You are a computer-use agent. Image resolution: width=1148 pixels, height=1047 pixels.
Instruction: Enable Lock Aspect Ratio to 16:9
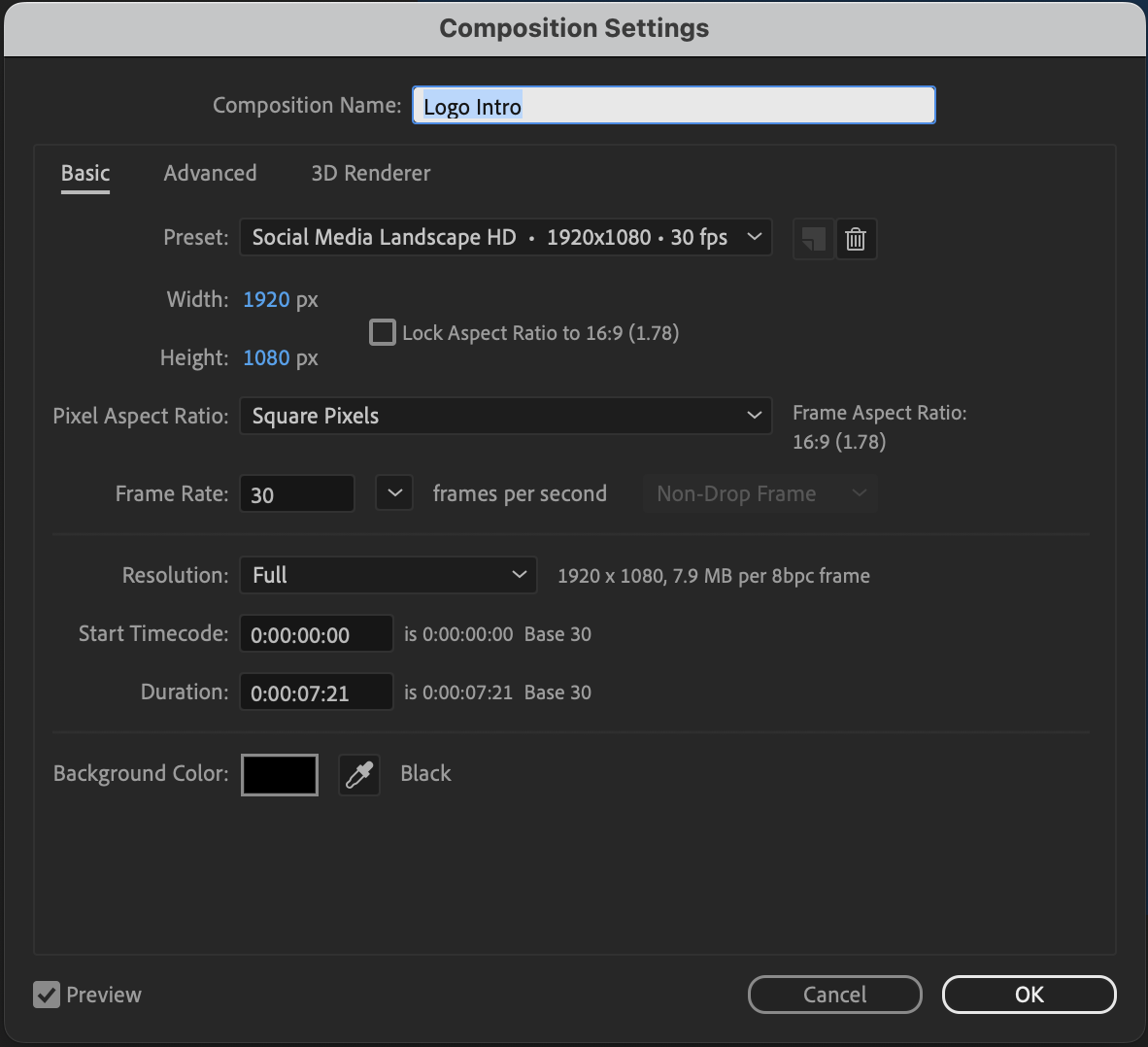click(x=383, y=333)
